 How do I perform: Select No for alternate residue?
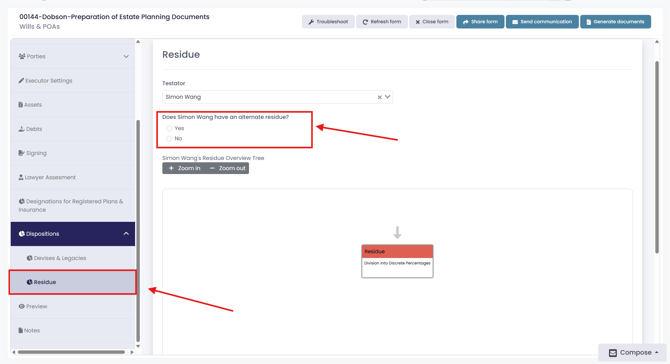pyautogui.click(x=169, y=138)
